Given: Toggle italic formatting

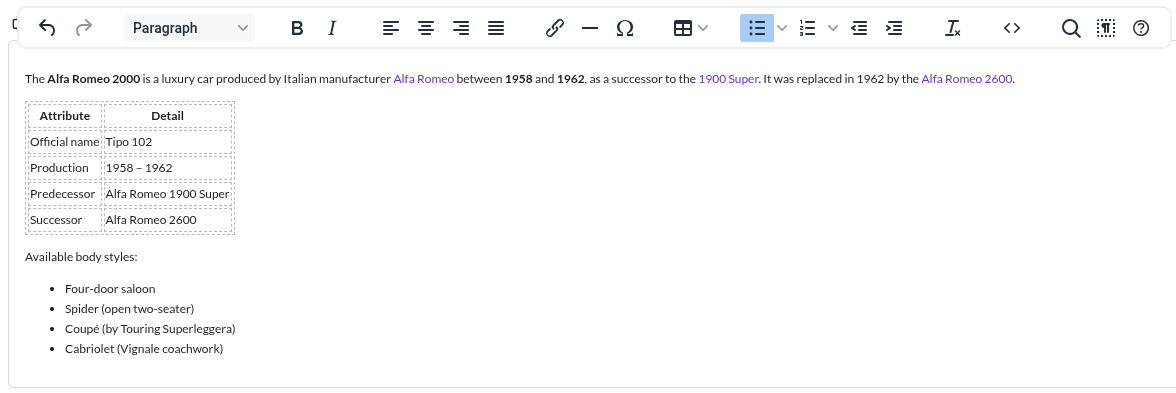Looking at the screenshot, I should (332, 28).
